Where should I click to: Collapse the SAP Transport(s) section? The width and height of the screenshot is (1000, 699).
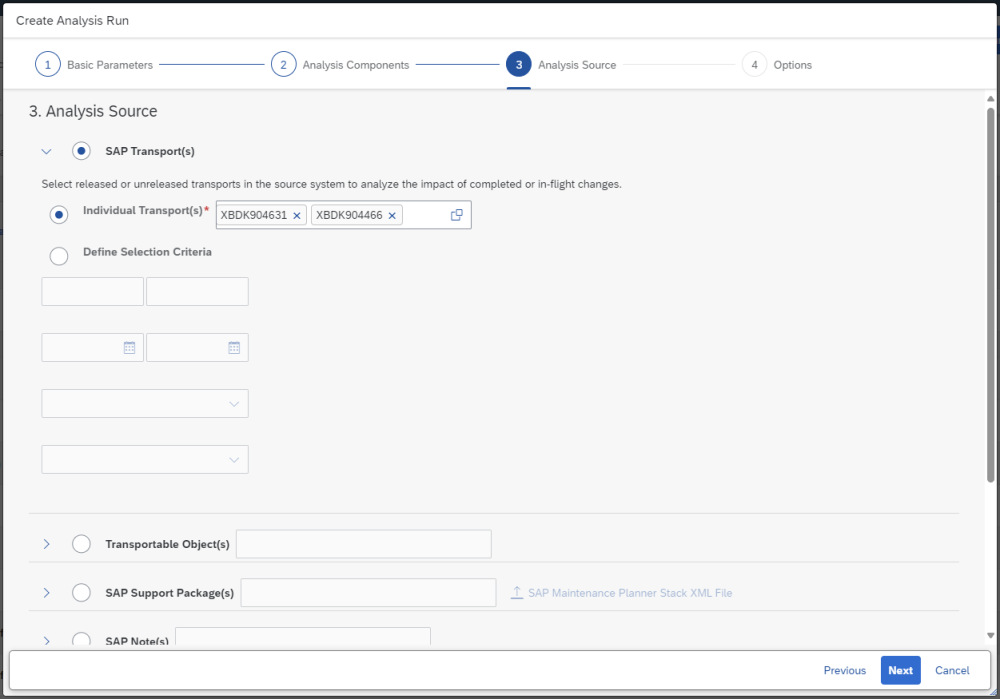coord(46,152)
